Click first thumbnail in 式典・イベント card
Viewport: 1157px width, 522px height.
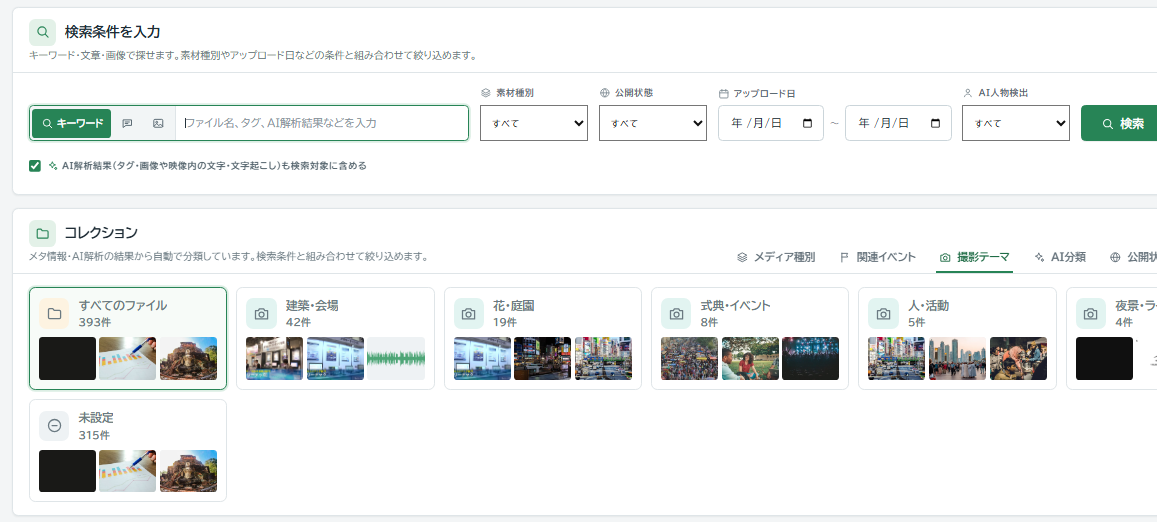click(689, 359)
